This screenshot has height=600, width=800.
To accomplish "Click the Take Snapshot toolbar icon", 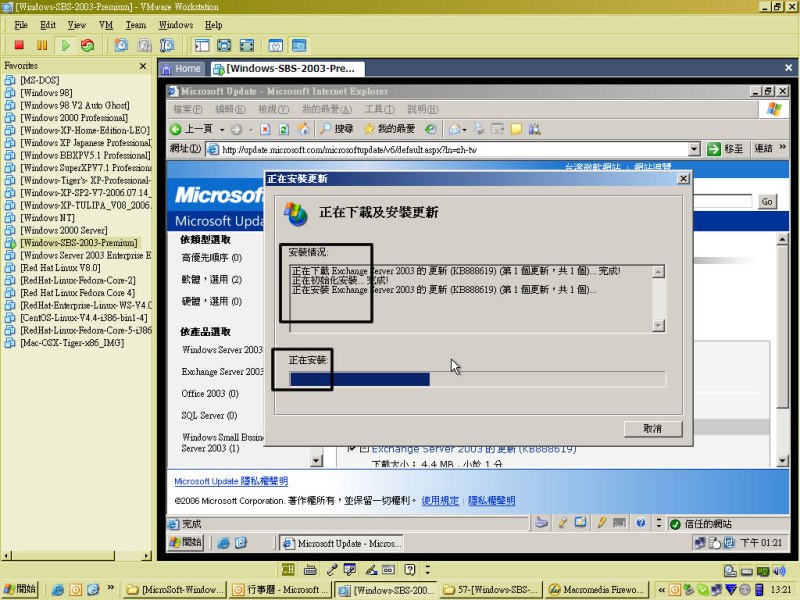I will 121,45.
